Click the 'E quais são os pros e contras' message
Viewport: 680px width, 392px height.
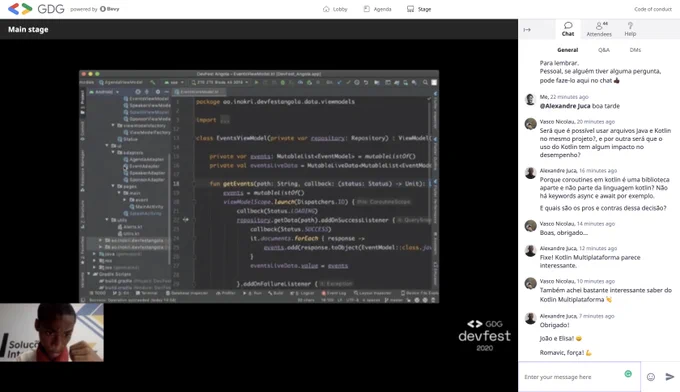coord(603,208)
